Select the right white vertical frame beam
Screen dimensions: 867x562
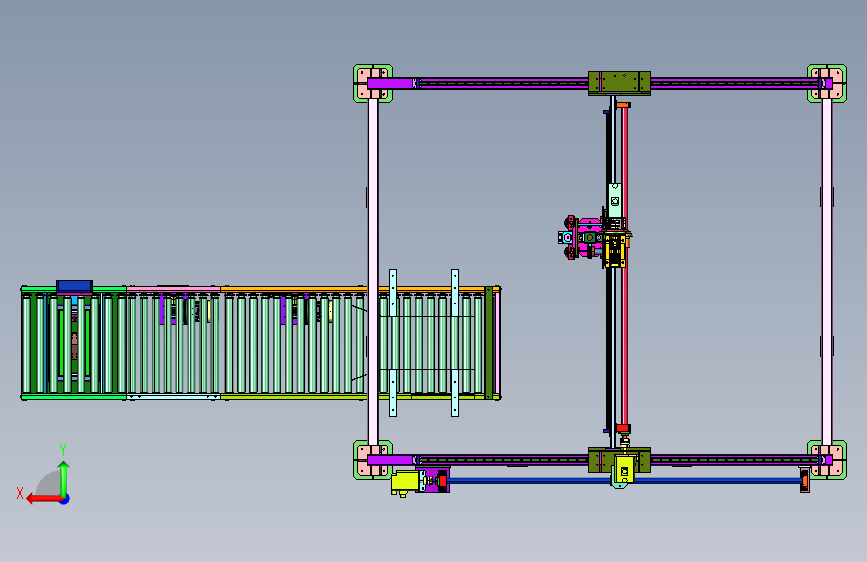[x=827, y=271]
